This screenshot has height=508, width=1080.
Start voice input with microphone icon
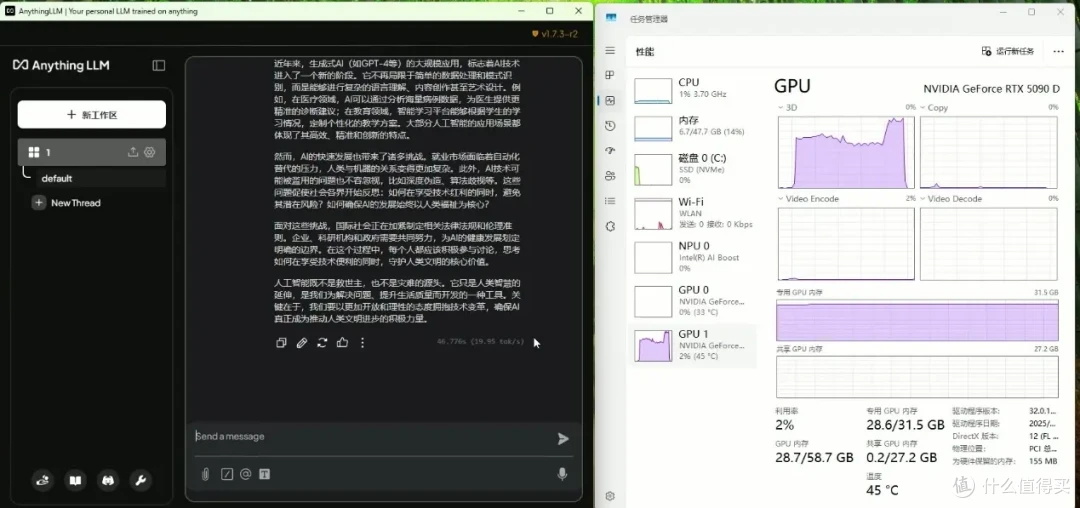(562, 474)
